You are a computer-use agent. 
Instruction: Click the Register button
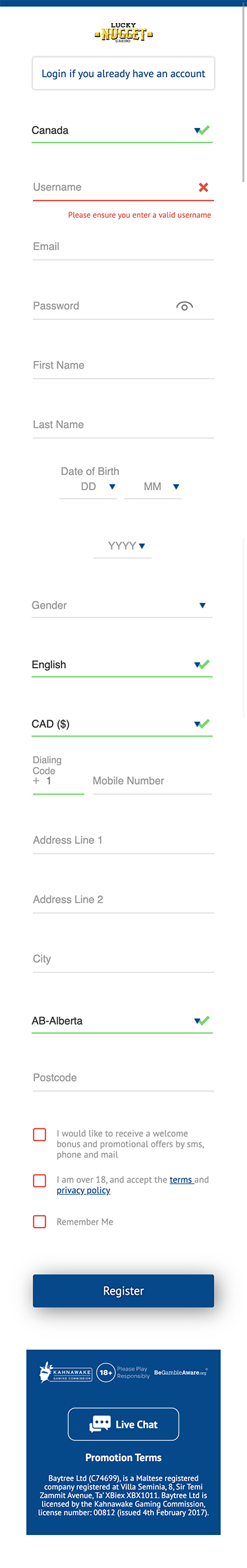click(123, 1291)
